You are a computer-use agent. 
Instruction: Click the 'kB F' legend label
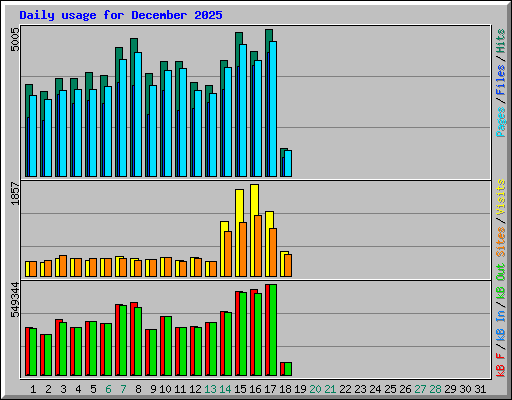[x=501, y=365]
